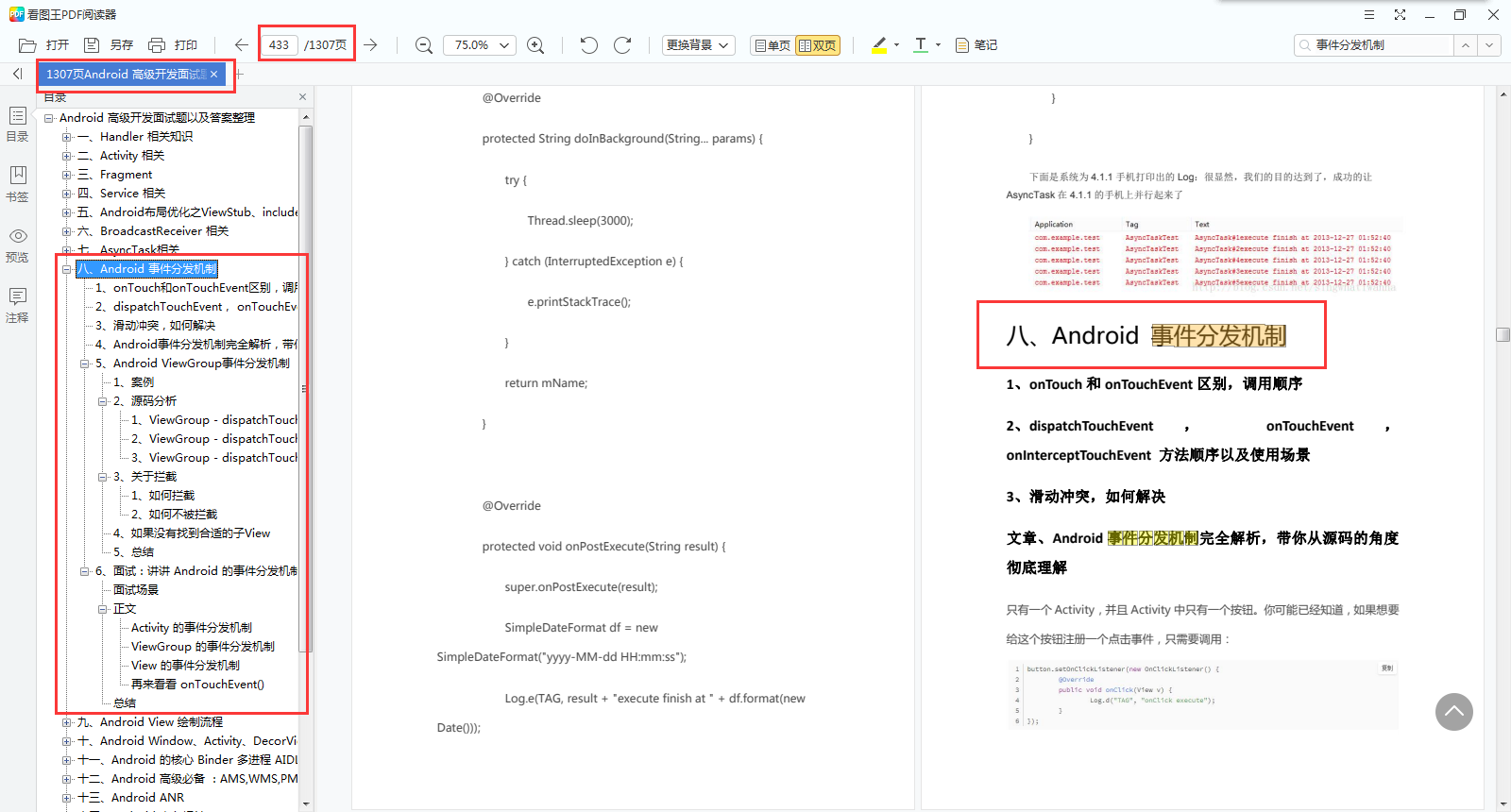Viewport: 1511px width, 812px height.
Task: Open outline entry View 的事件分发机制
Action: [185, 666]
